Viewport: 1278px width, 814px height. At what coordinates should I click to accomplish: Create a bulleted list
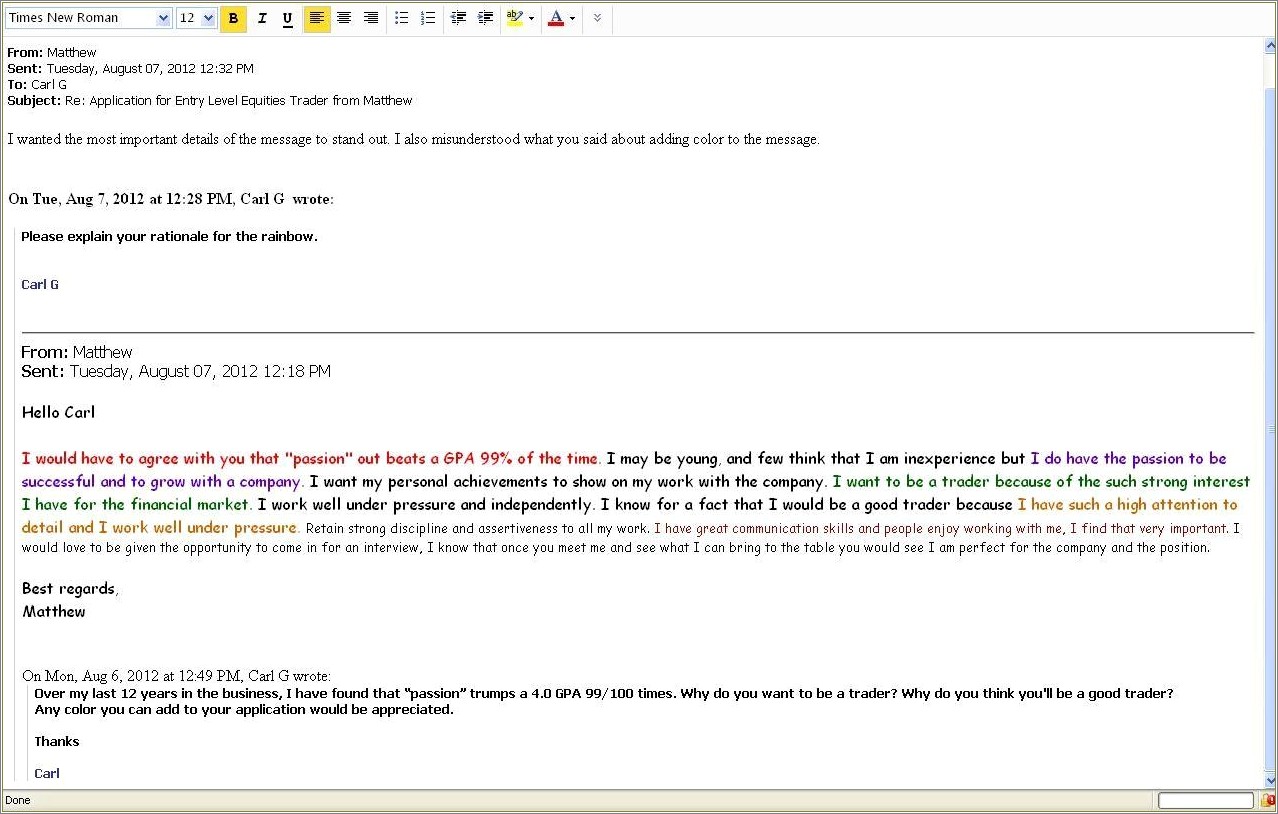tap(401, 18)
